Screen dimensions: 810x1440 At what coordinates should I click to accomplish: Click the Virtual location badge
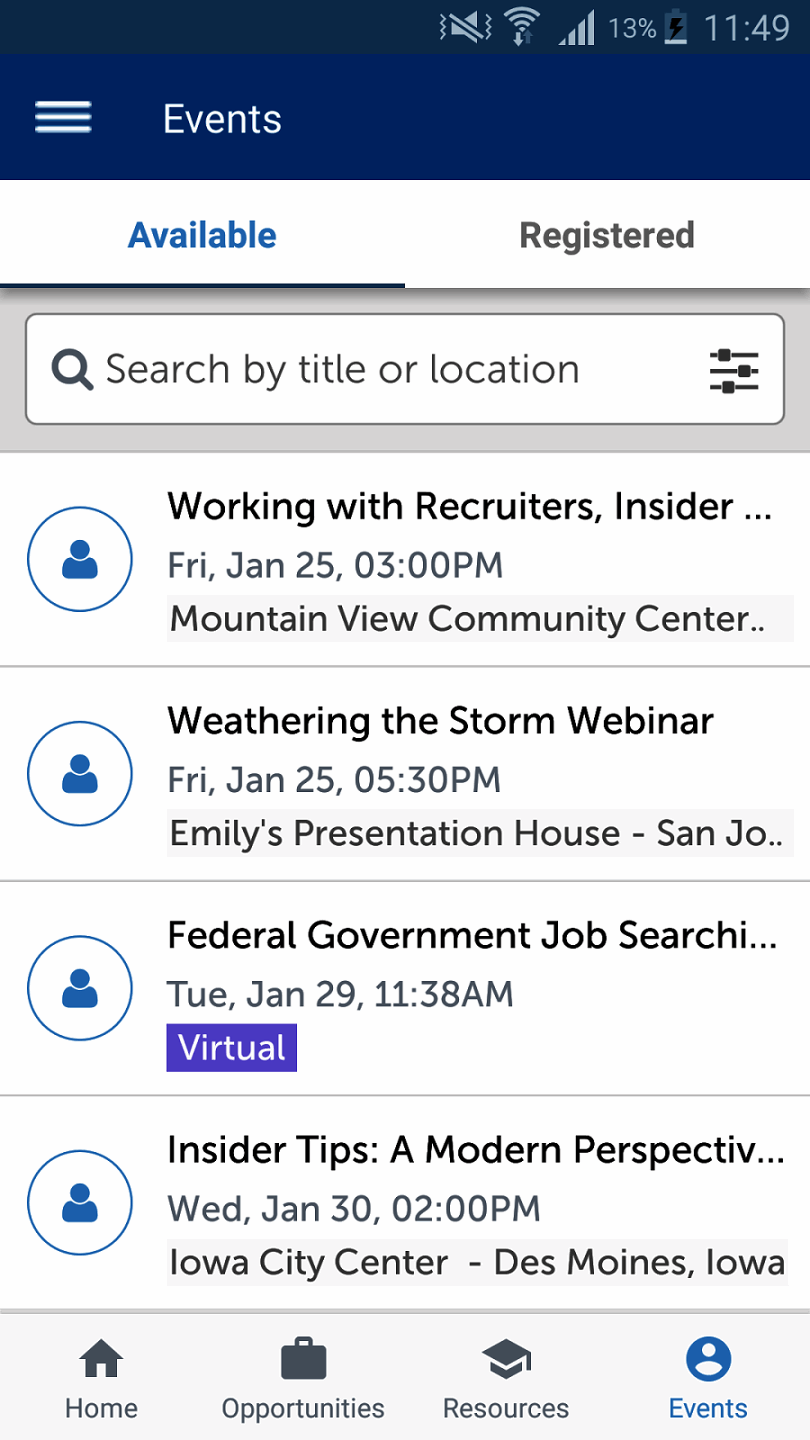coord(232,1048)
